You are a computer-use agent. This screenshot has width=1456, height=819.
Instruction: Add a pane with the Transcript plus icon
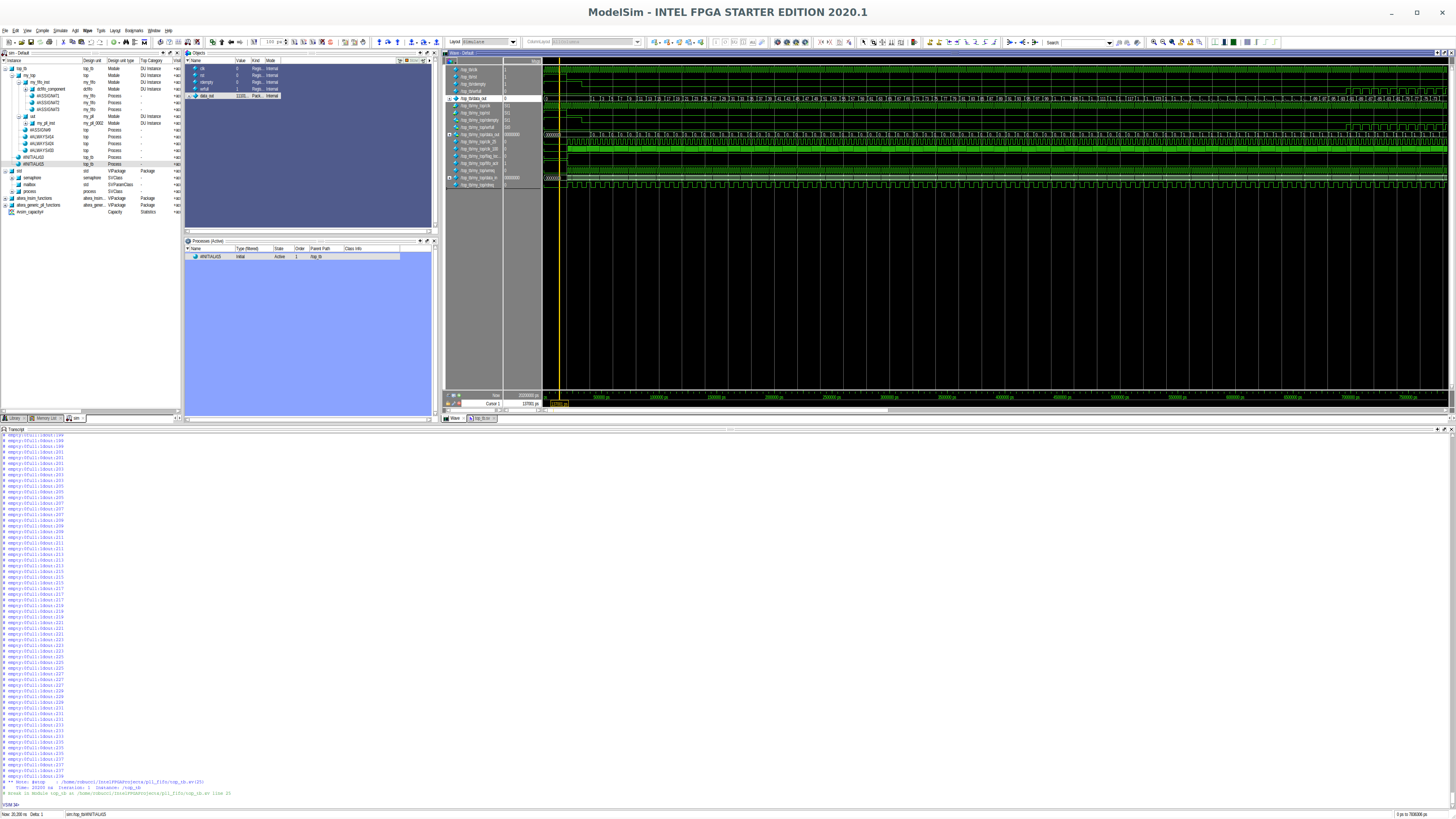(1437, 430)
